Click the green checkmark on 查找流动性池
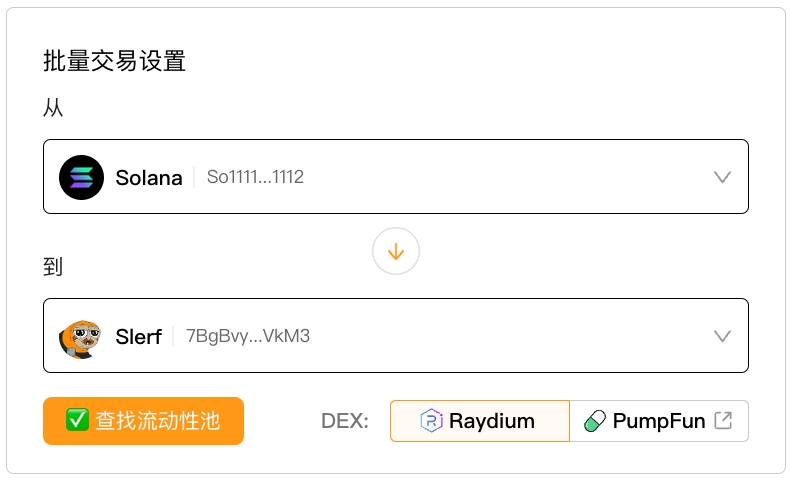This screenshot has width=790, height=480. 77,420
